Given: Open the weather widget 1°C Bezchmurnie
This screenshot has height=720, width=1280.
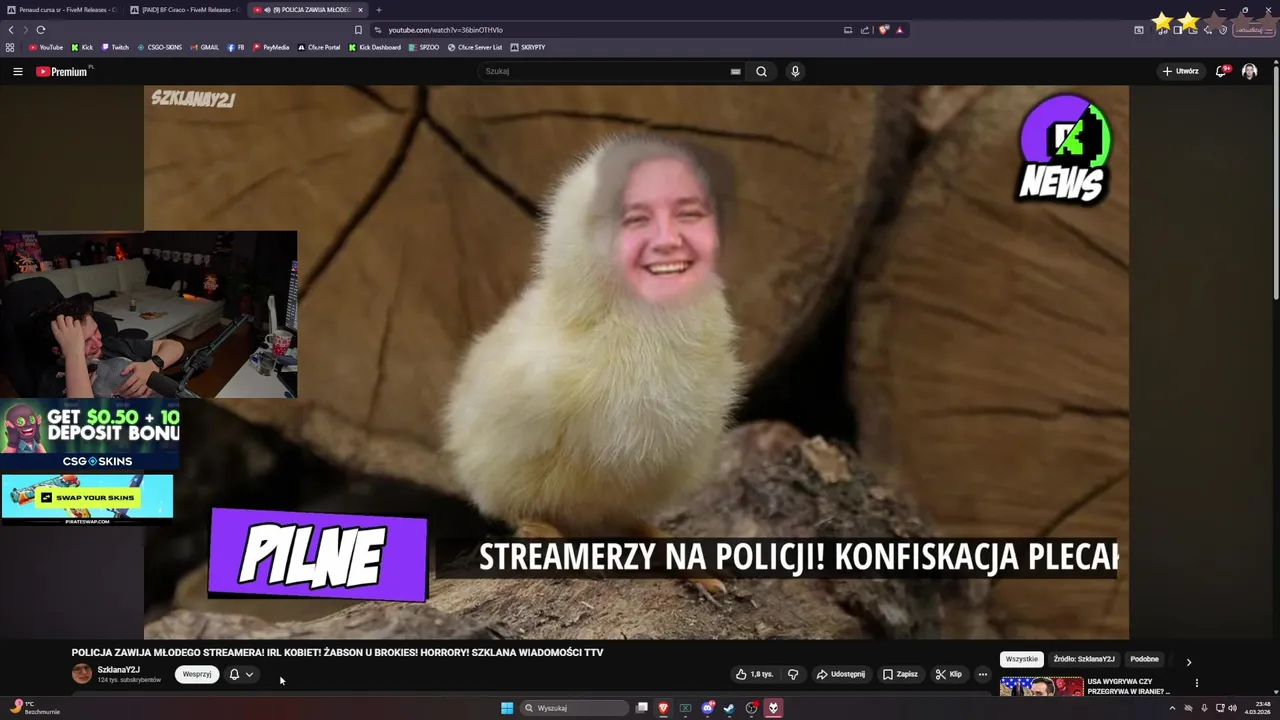Looking at the screenshot, I should (35, 707).
